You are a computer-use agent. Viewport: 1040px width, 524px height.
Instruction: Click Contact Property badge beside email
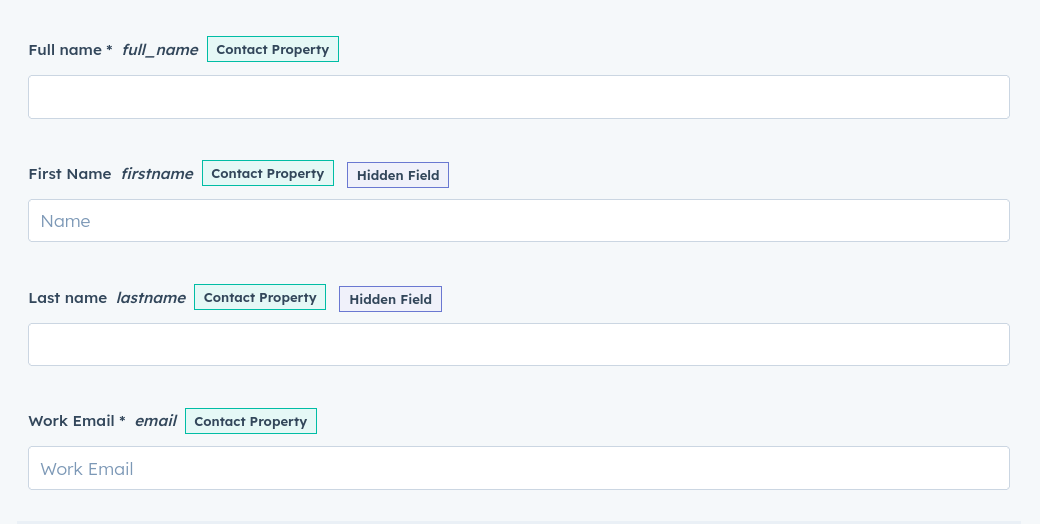coord(251,421)
